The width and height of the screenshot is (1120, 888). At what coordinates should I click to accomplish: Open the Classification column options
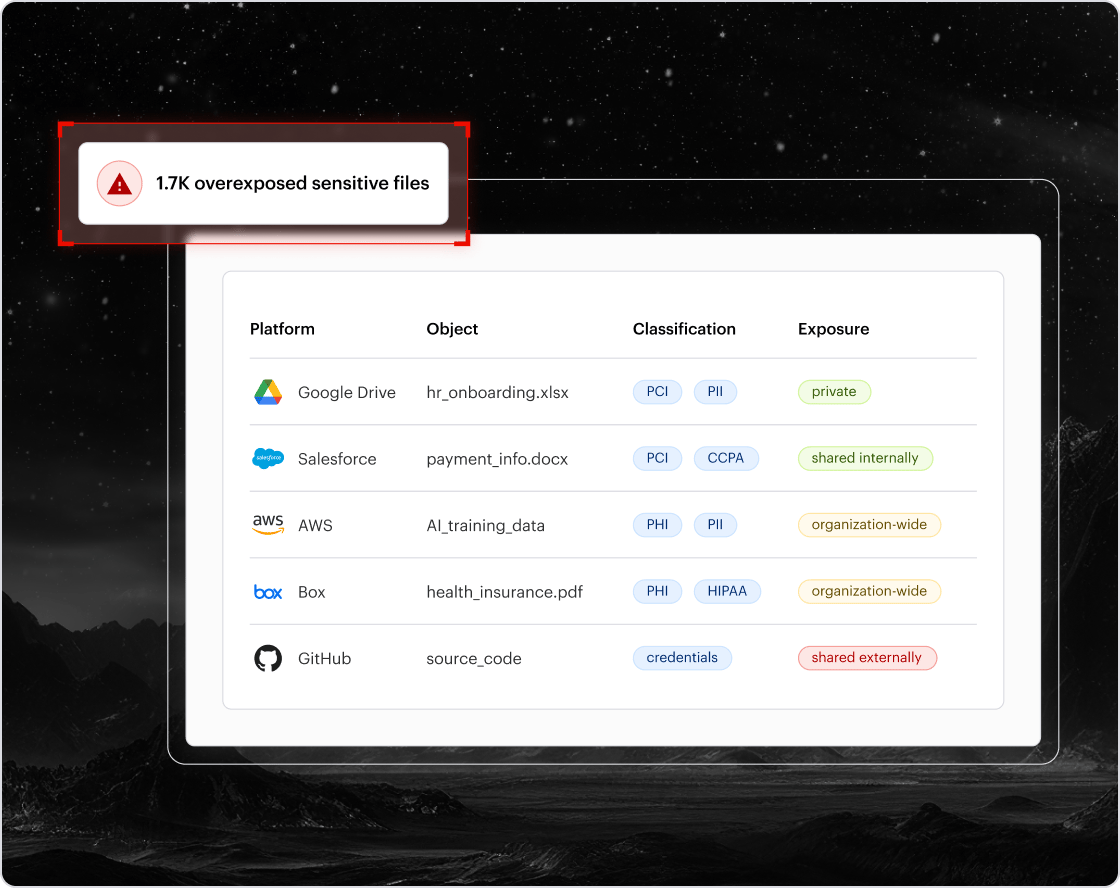tap(684, 328)
